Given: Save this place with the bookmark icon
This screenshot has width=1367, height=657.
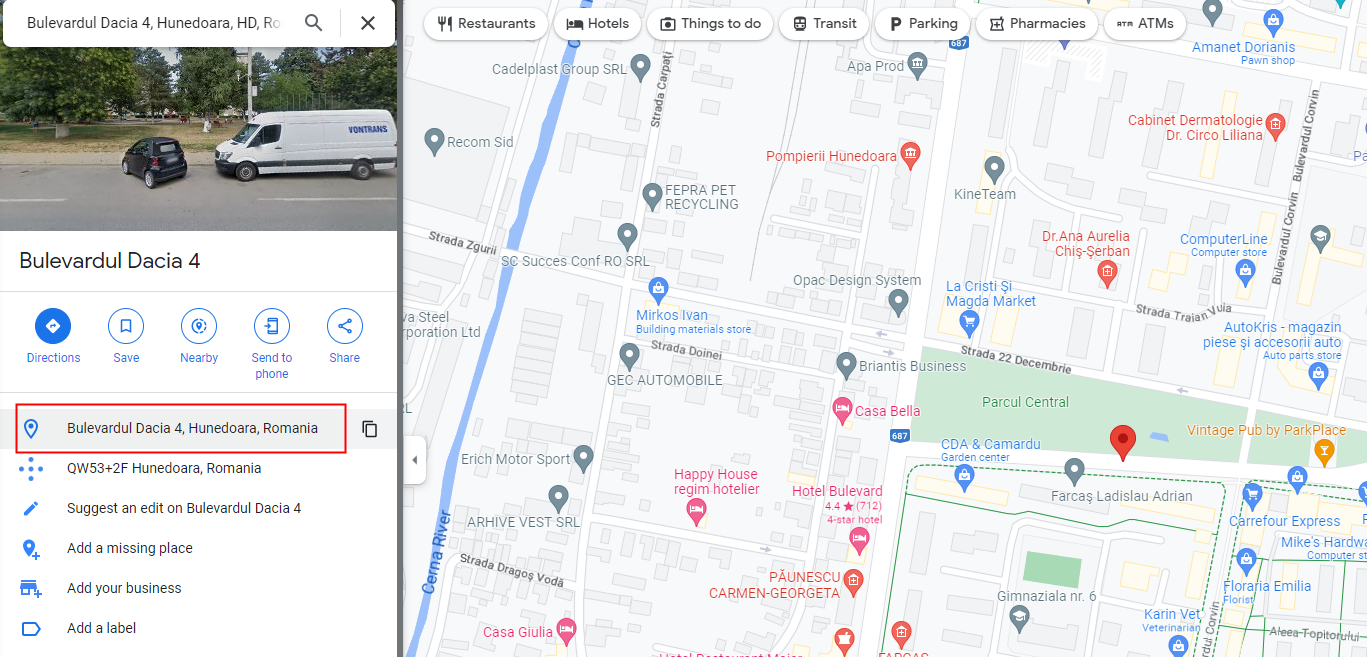Looking at the screenshot, I should (126, 337).
